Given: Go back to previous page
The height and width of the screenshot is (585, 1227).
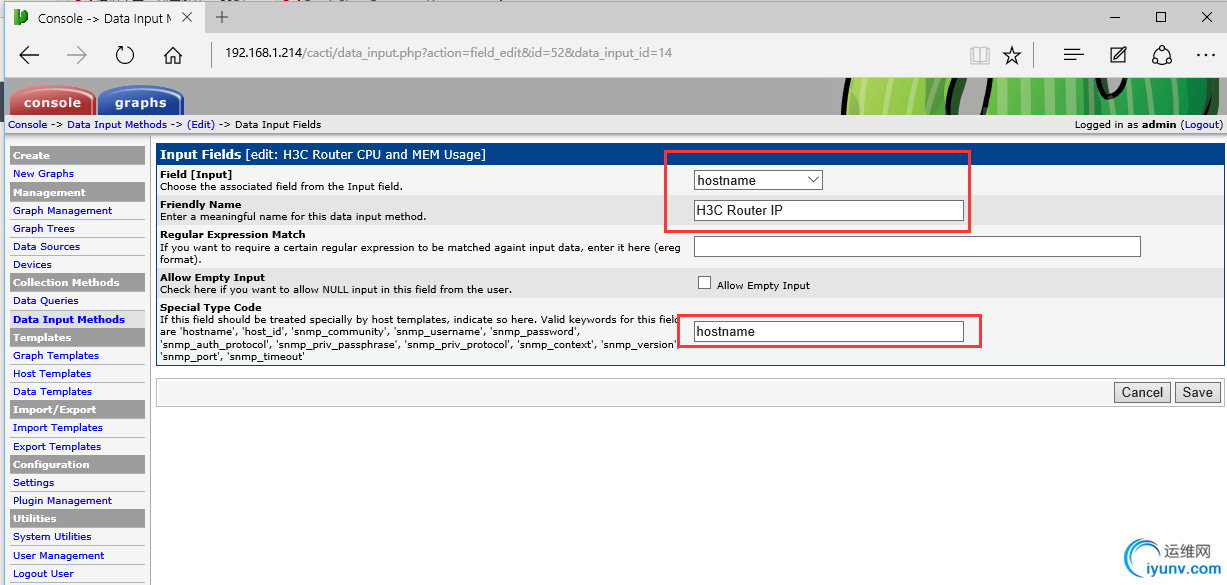Looking at the screenshot, I should click(29, 55).
